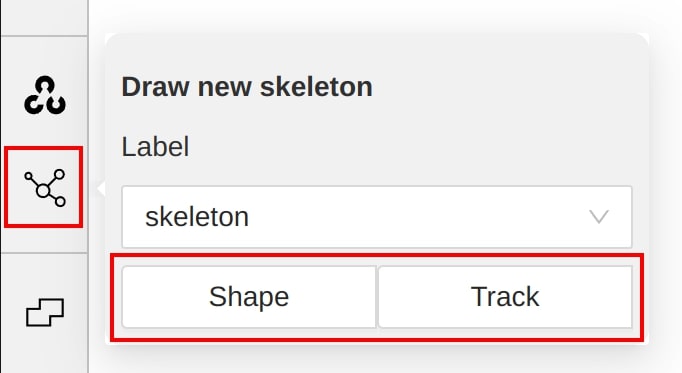The image size is (682, 373).
Task: Choose Shape mode for the new skeleton
Action: 249,296
